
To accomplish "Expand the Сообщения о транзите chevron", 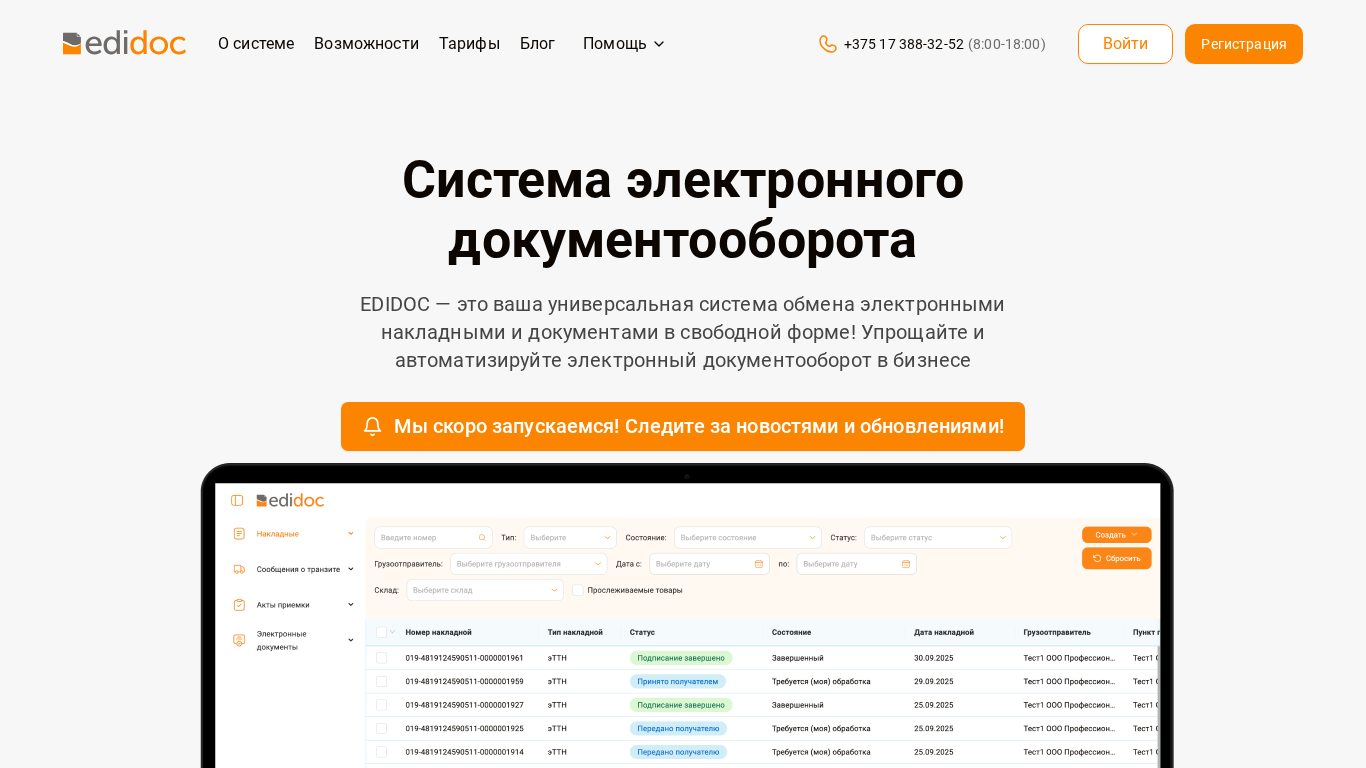I will (351, 569).
